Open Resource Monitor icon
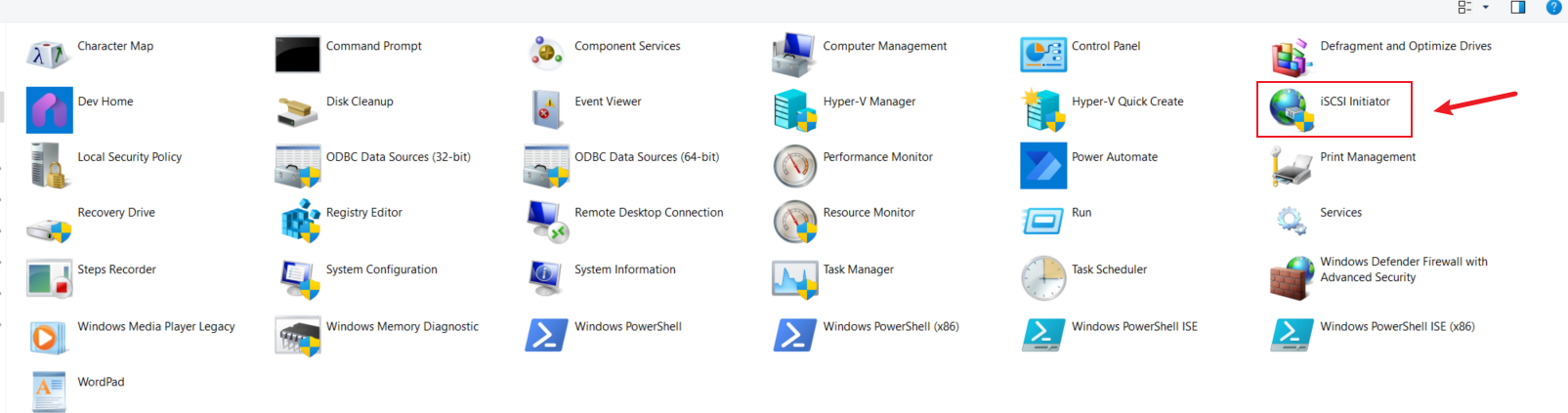The height and width of the screenshot is (413, 1568). [x=795, y=222]
